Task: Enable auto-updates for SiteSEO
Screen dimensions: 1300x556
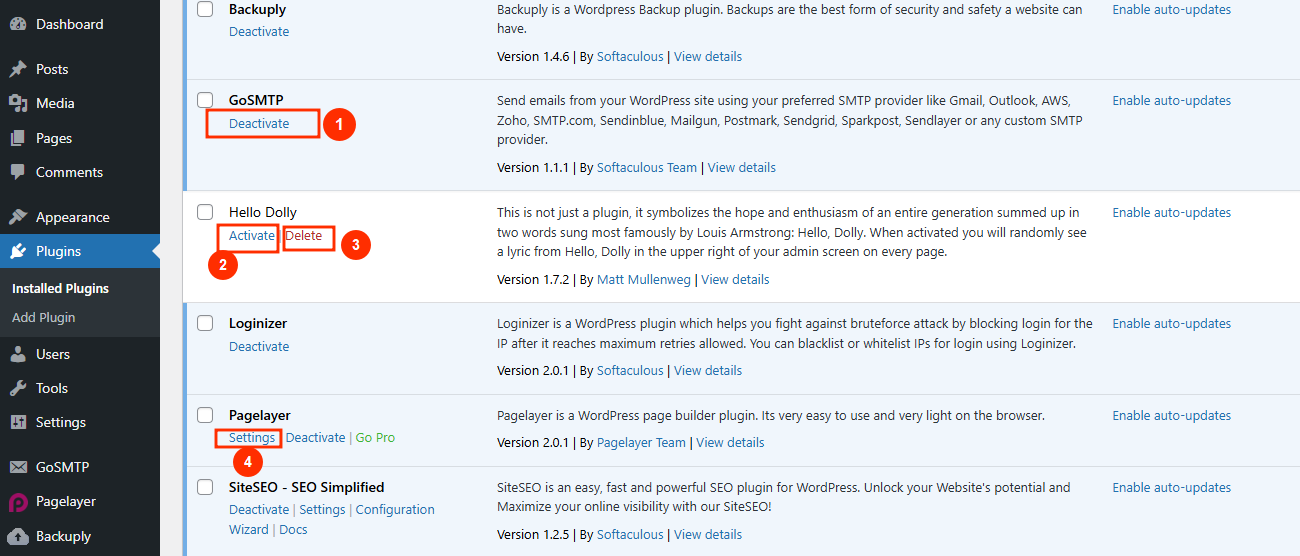Action: tap(1172, 488)
